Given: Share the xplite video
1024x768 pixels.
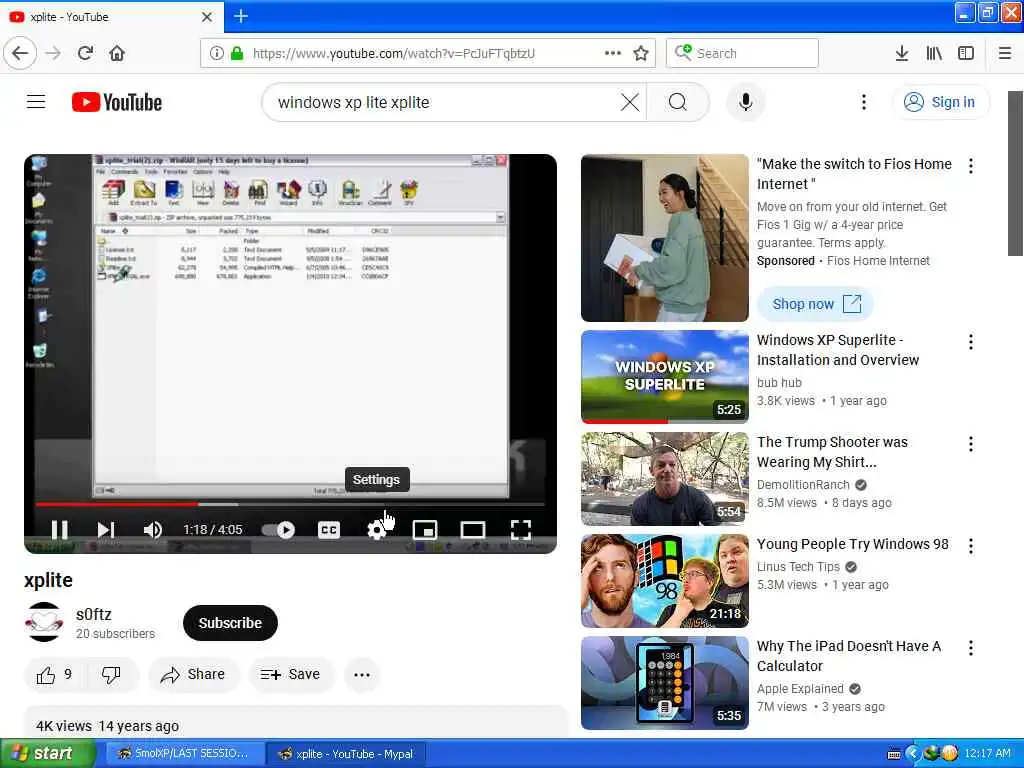Looking at the screenshot, I should pos(193,675).
